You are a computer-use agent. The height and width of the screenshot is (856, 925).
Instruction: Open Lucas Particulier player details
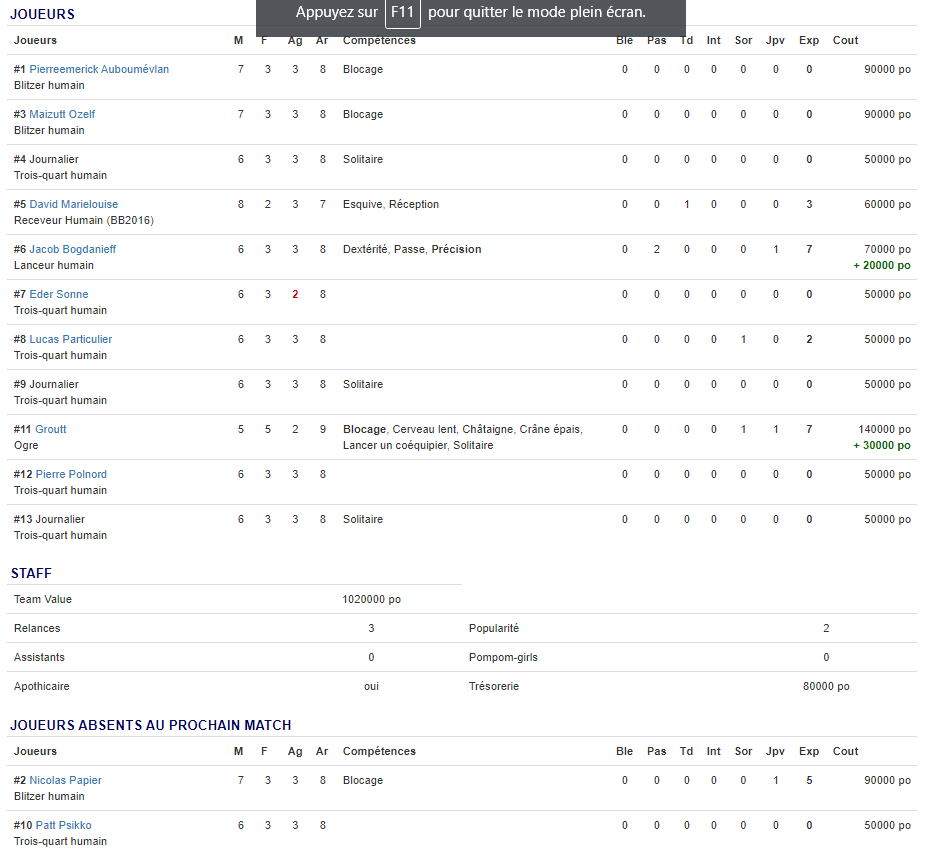(x=70, y=339)
